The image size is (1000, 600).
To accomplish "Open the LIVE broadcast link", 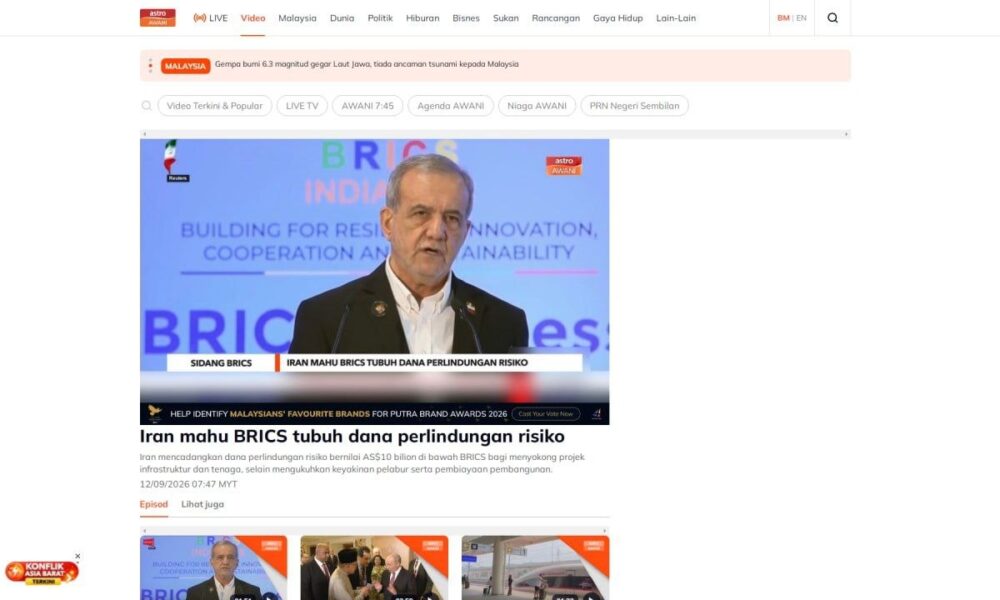I will click(x=210, y=18).
